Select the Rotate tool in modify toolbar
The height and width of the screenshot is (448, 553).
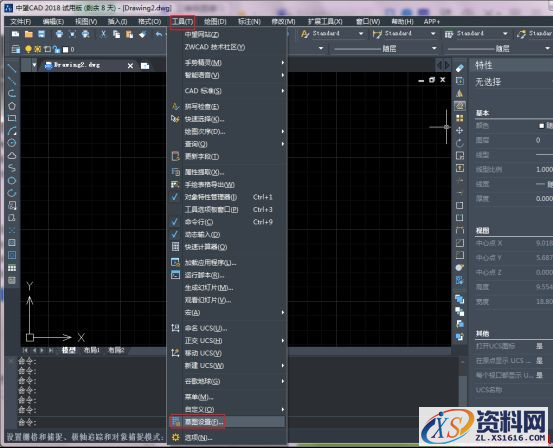(460, 143)
